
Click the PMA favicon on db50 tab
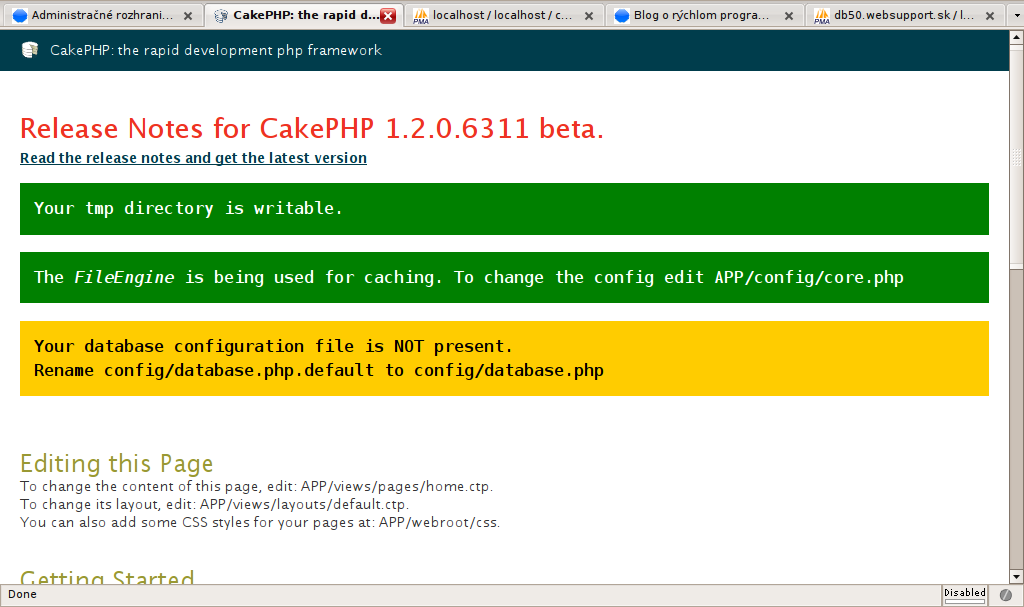822,16
